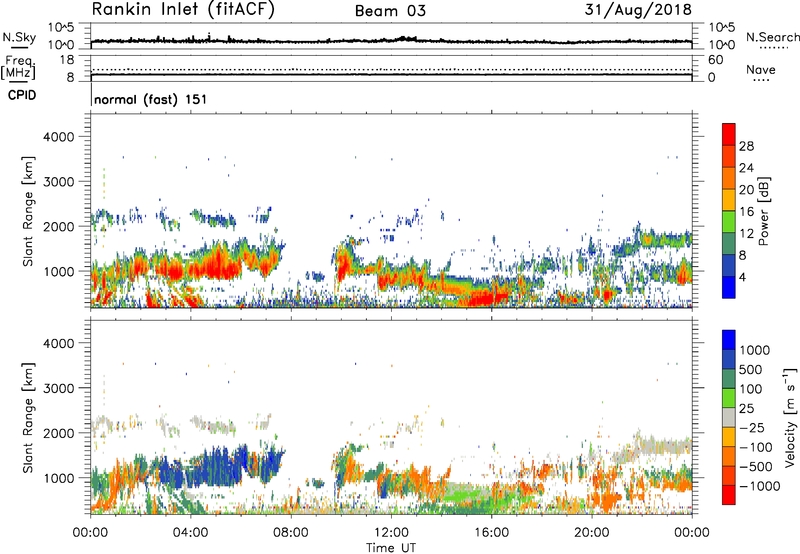800x554 pixels.
Task: Click the light green segment of Velocity colorbar
Action: [x=729, y=398]
